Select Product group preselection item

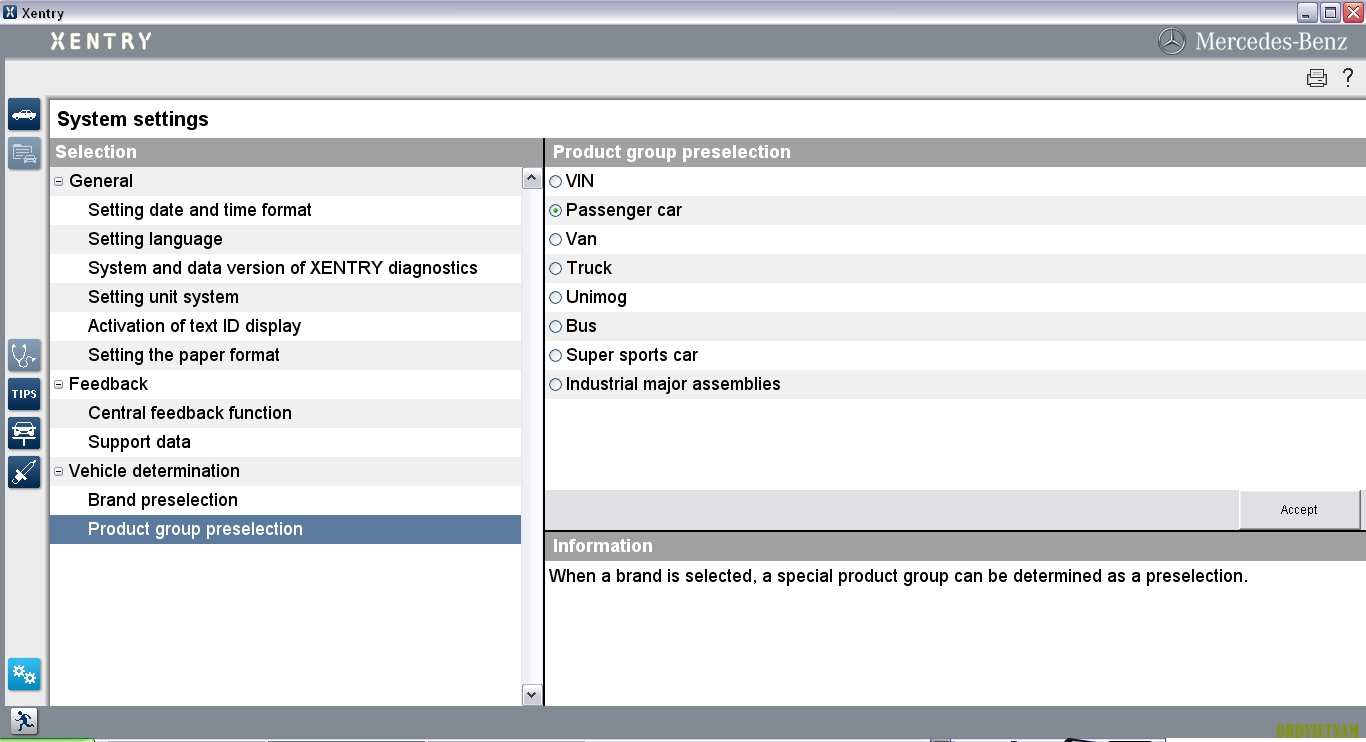tap(286, 529)
